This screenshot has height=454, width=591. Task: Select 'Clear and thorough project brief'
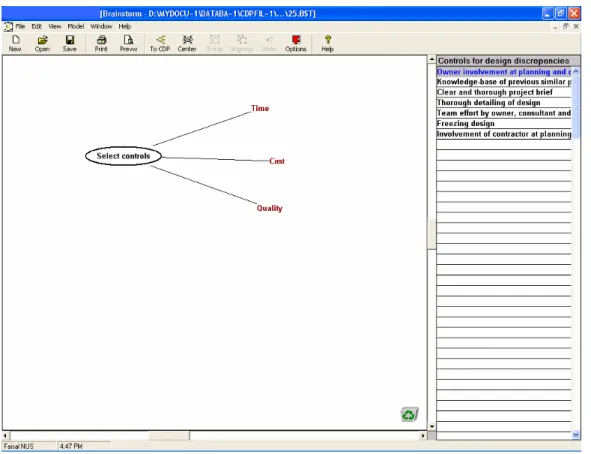[504, 92]
